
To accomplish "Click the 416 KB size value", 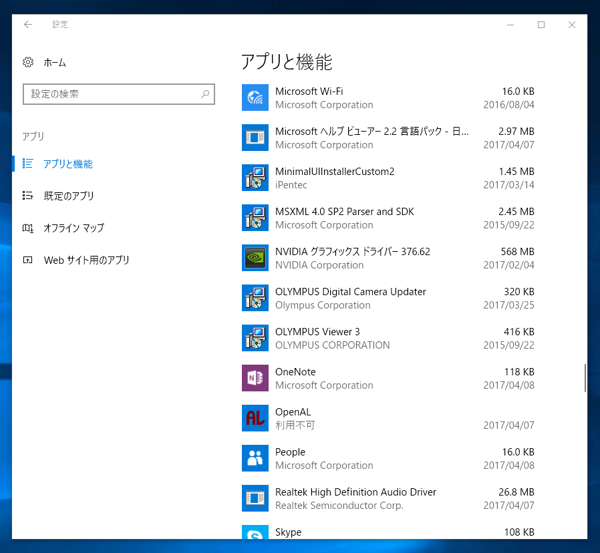I will pyautogui.click(x=519, y=332).
